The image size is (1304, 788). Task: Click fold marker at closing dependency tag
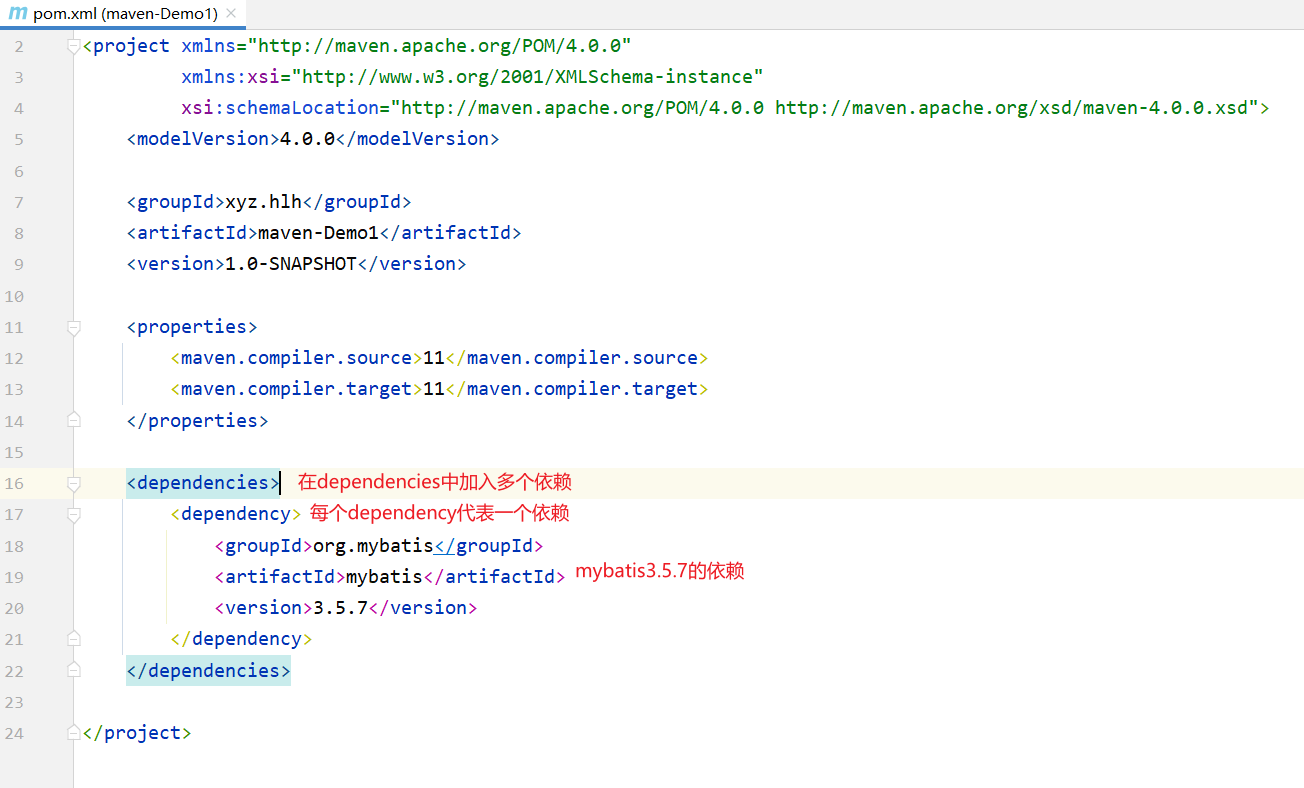[x=73, y=639]
